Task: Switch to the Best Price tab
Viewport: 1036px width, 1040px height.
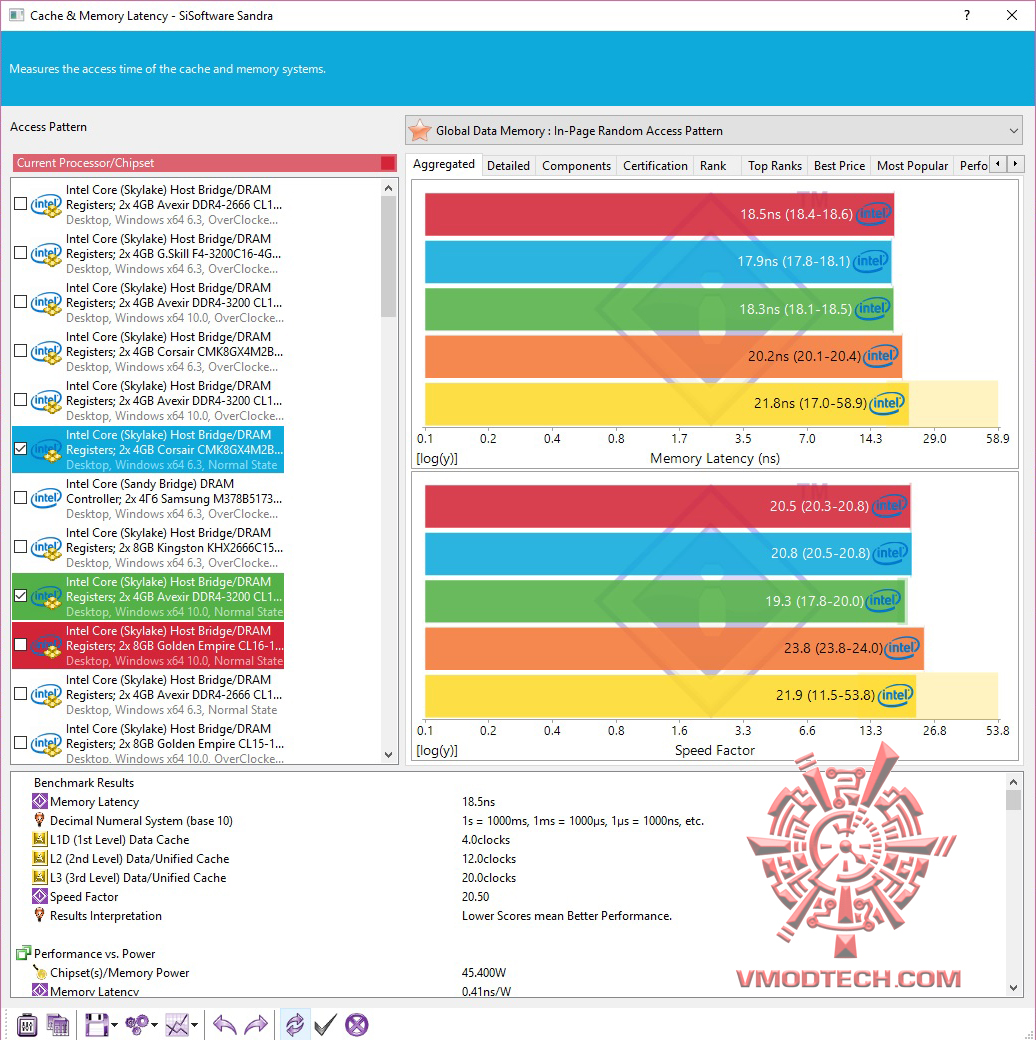Action: 839,165
